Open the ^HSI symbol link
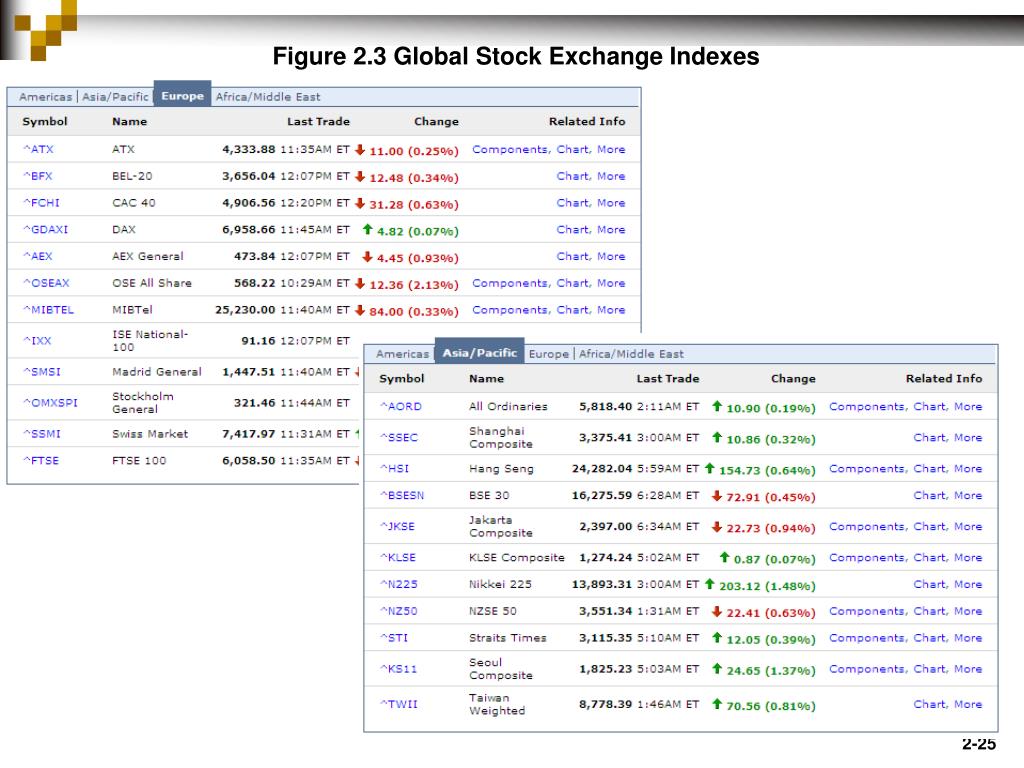Image resolution: width=1024 pixels, height=768 pixels. click(394, 468)
